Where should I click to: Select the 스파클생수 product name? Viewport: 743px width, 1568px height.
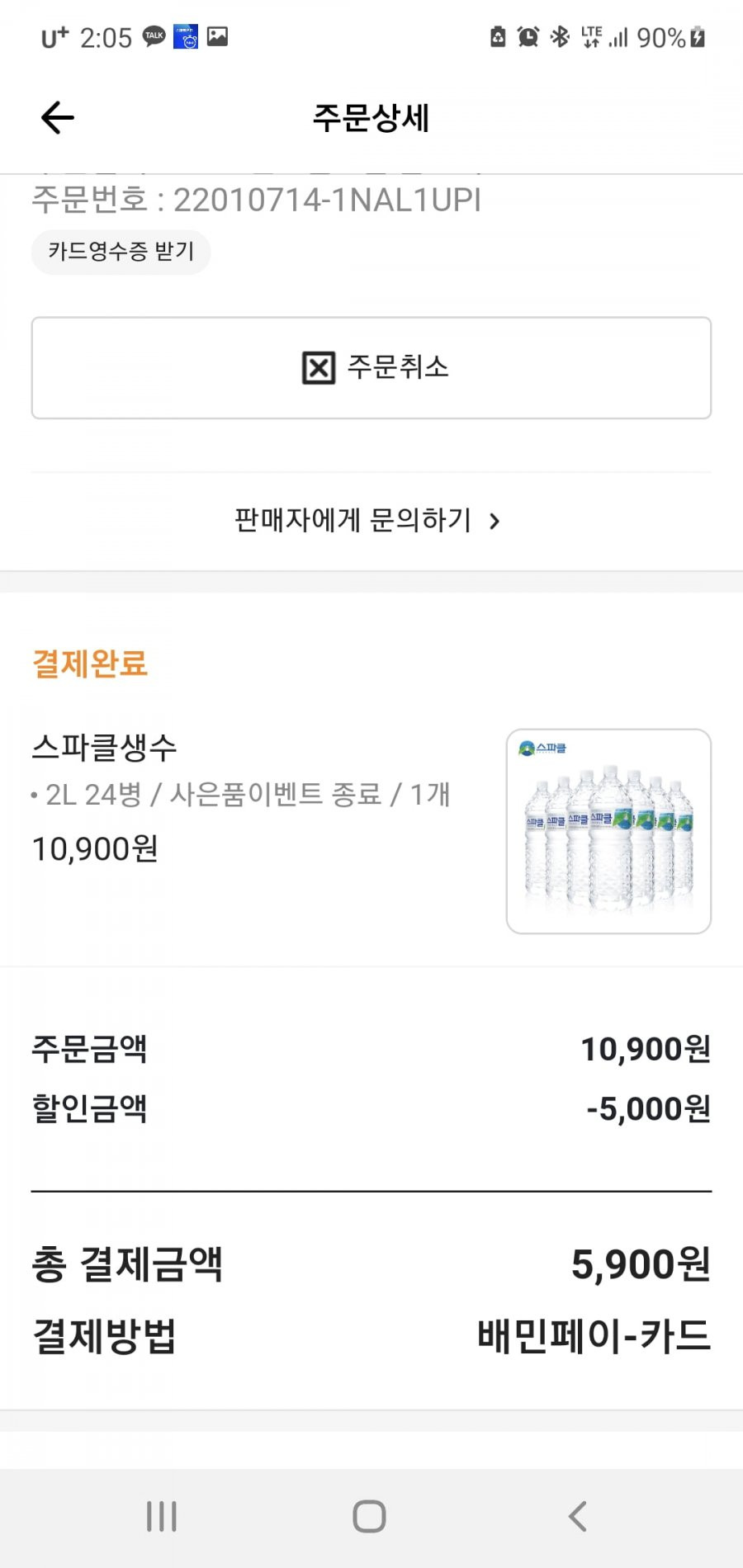point(105,748)
